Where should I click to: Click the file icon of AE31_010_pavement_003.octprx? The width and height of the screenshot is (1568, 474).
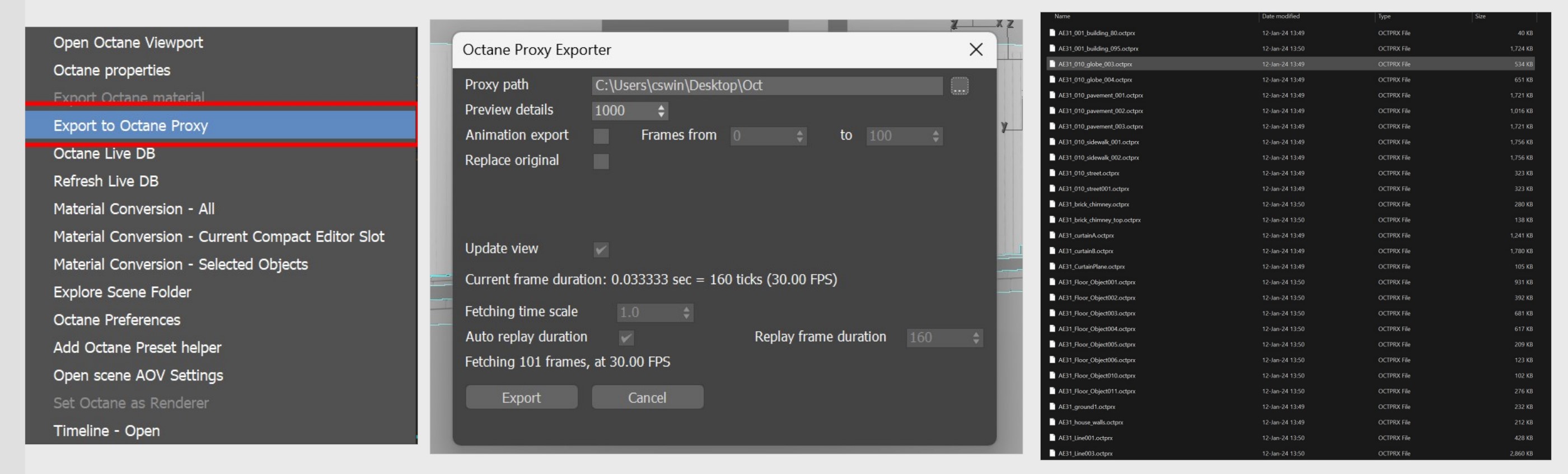pyautogui.click(x=1052, y=127)
